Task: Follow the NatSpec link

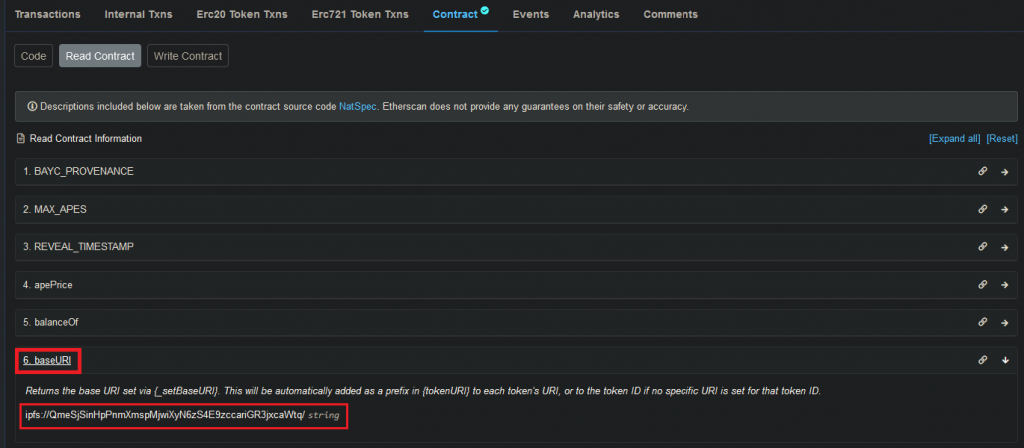Action: pos(357,106)
